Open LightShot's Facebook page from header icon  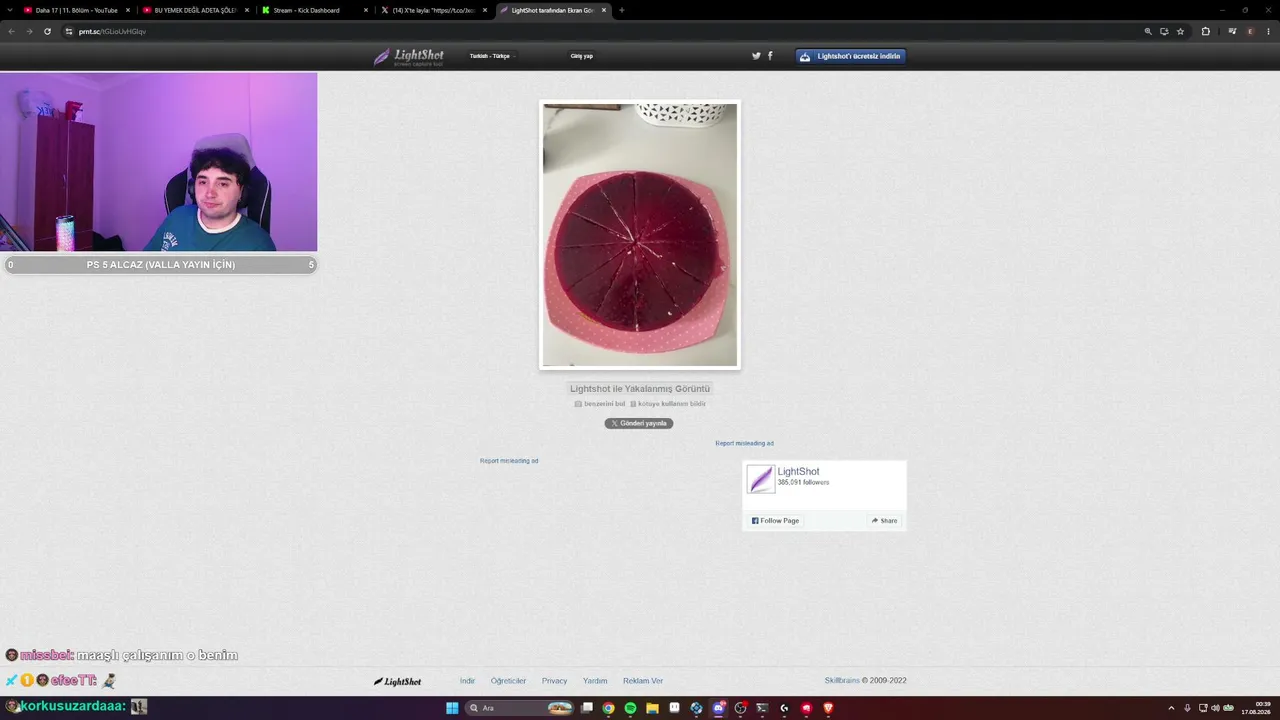point(770,56)
